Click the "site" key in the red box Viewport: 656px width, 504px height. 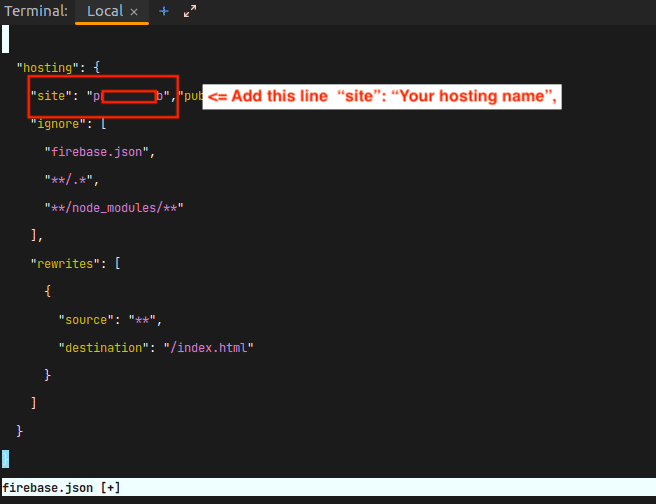pyautogui.click(x=52, y=97)
